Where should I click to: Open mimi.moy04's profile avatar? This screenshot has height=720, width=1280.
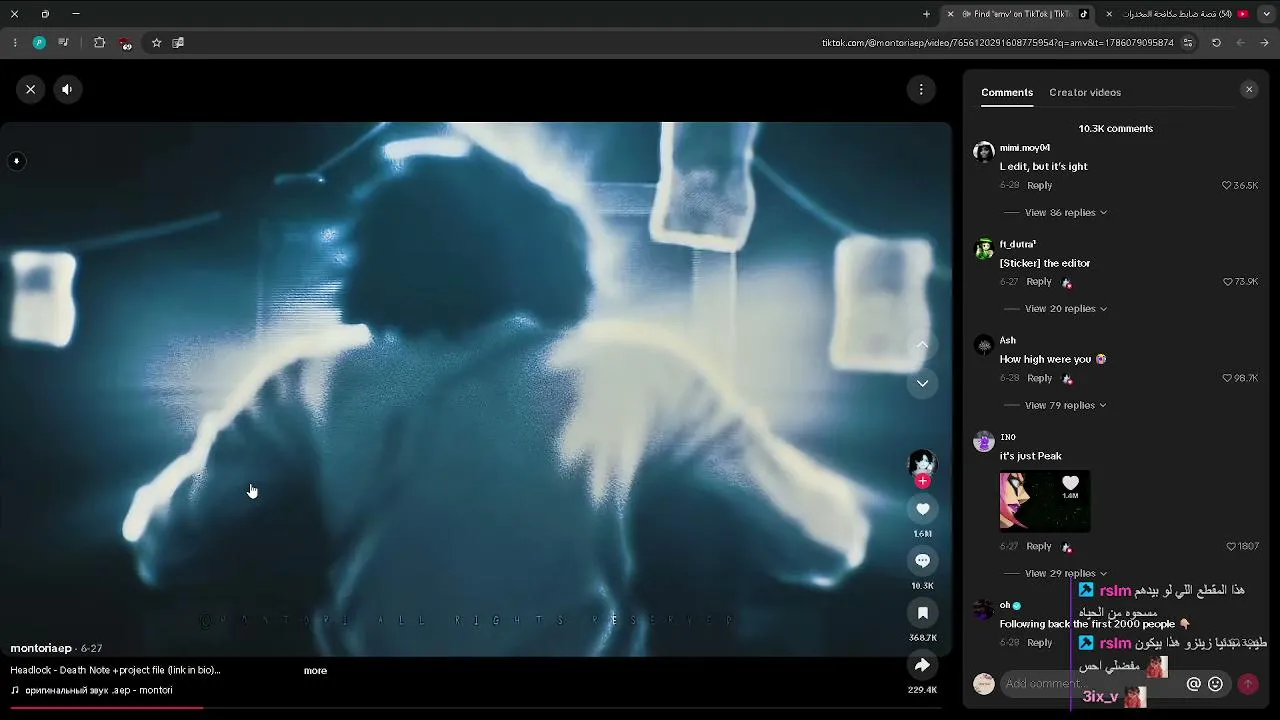[984, 152]
